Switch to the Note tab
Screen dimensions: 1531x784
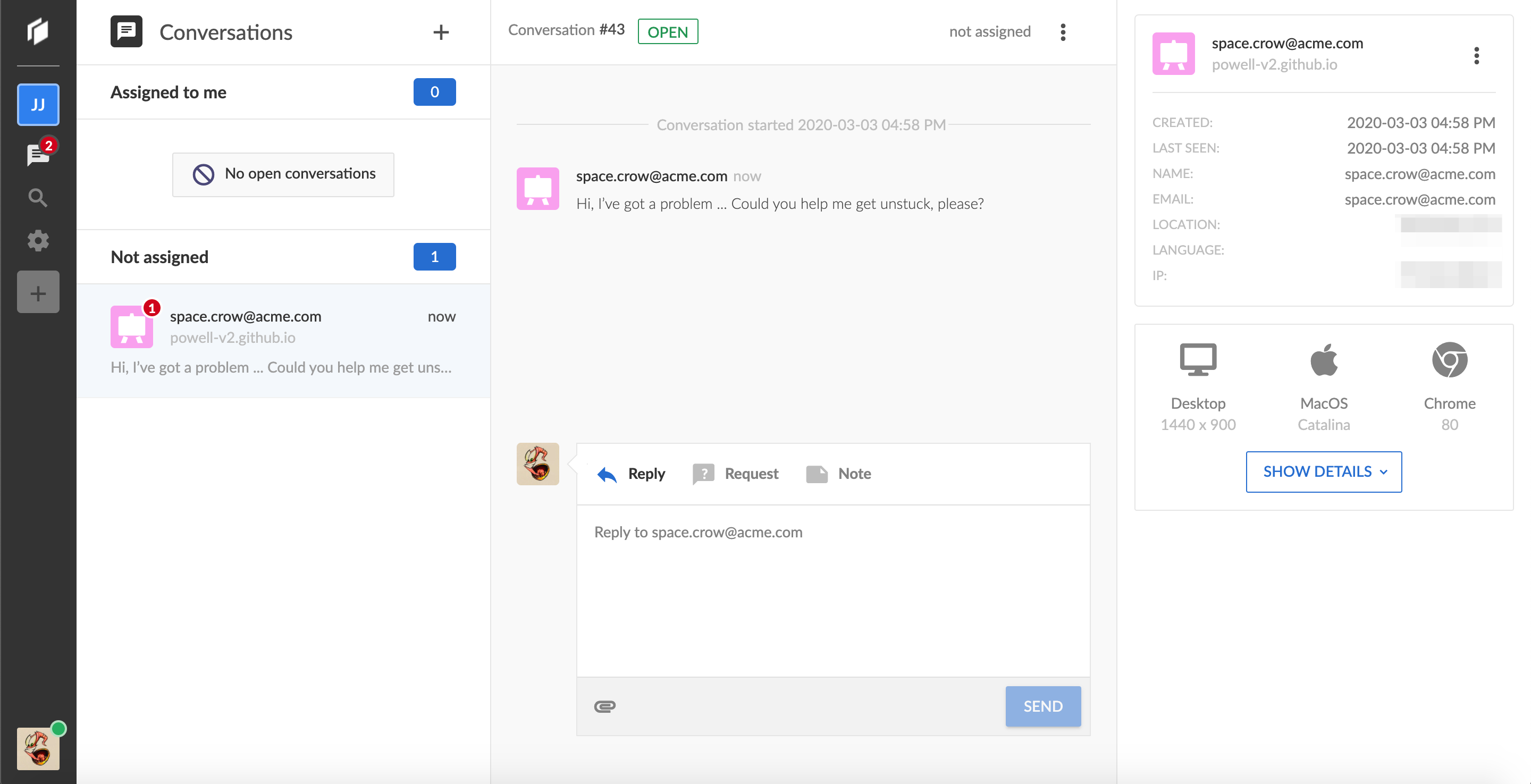click(839, 474)
